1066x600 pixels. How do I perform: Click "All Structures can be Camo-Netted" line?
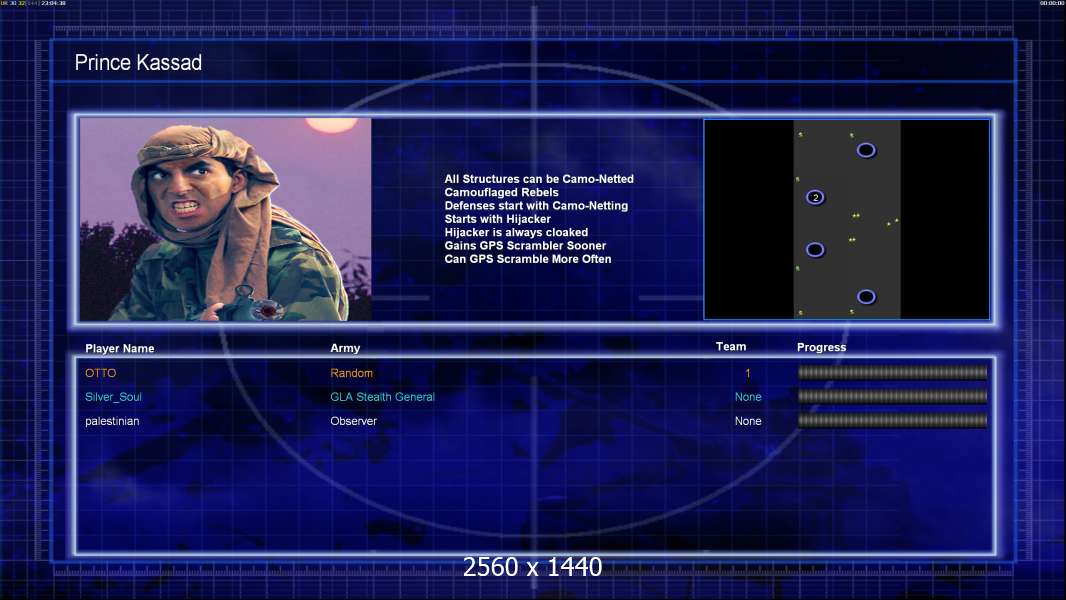pos(539,179)
